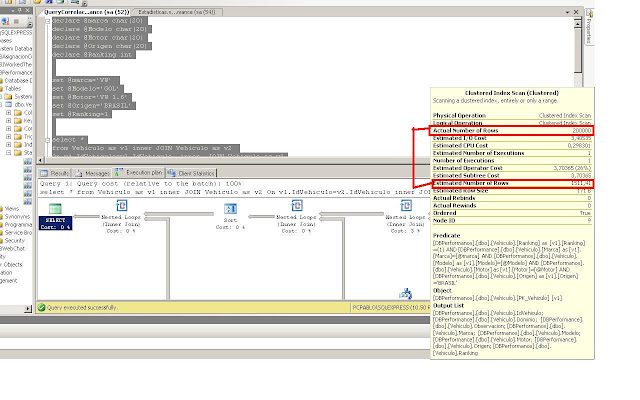Select BJWorkedThe database node
This screenshot has width=640, height=400.
16,64
